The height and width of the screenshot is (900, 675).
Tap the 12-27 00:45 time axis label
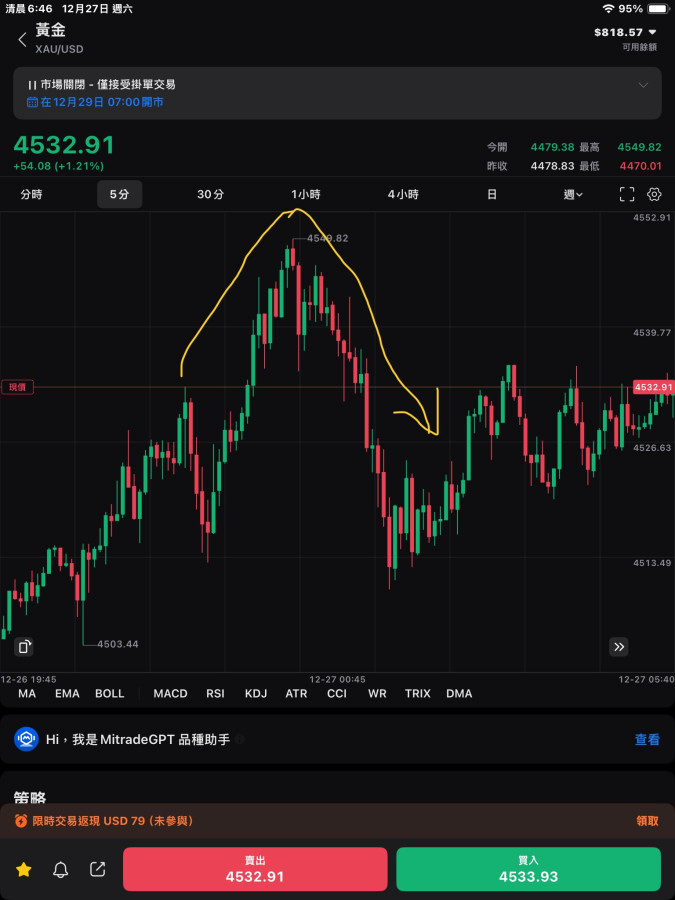(x=338, y=679)
